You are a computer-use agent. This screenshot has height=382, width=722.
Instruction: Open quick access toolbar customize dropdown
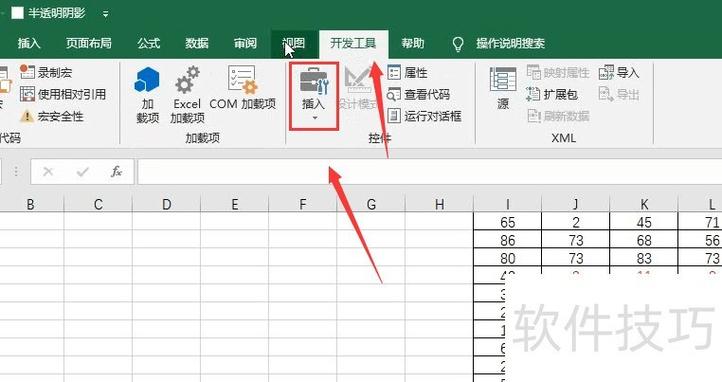coord(105,14)
